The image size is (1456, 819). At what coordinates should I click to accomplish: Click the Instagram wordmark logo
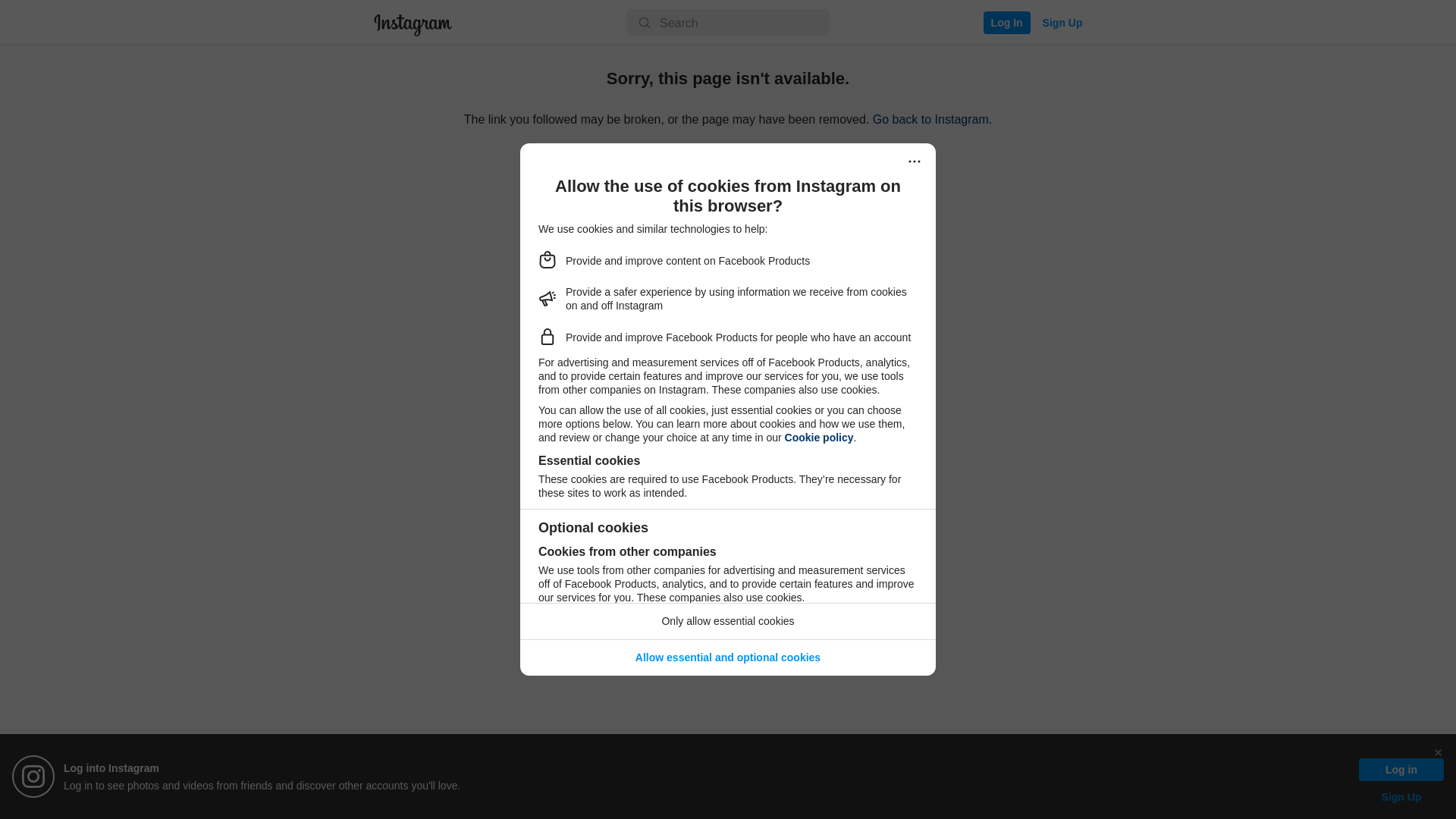413,24
